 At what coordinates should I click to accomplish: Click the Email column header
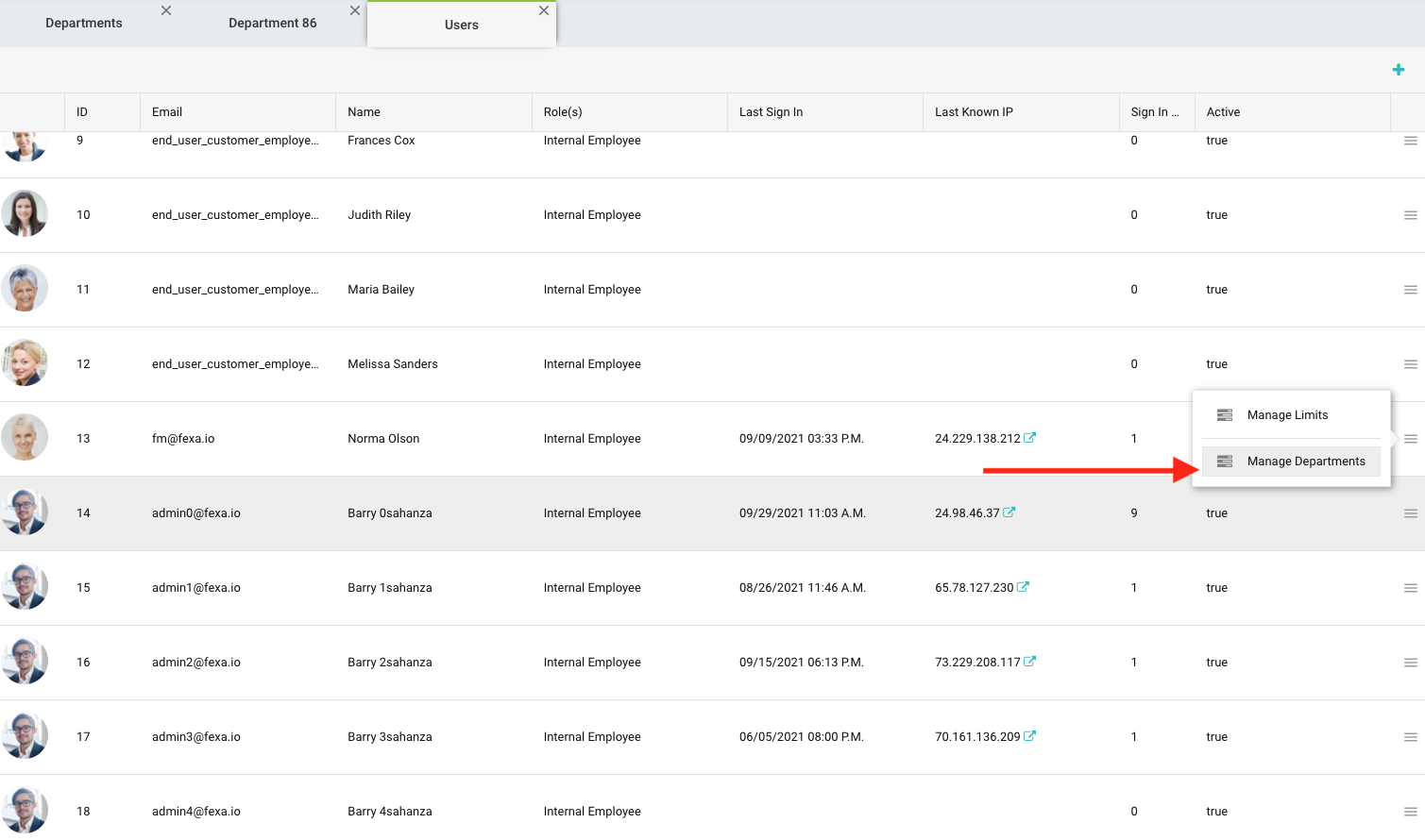(x=167, y=112)
